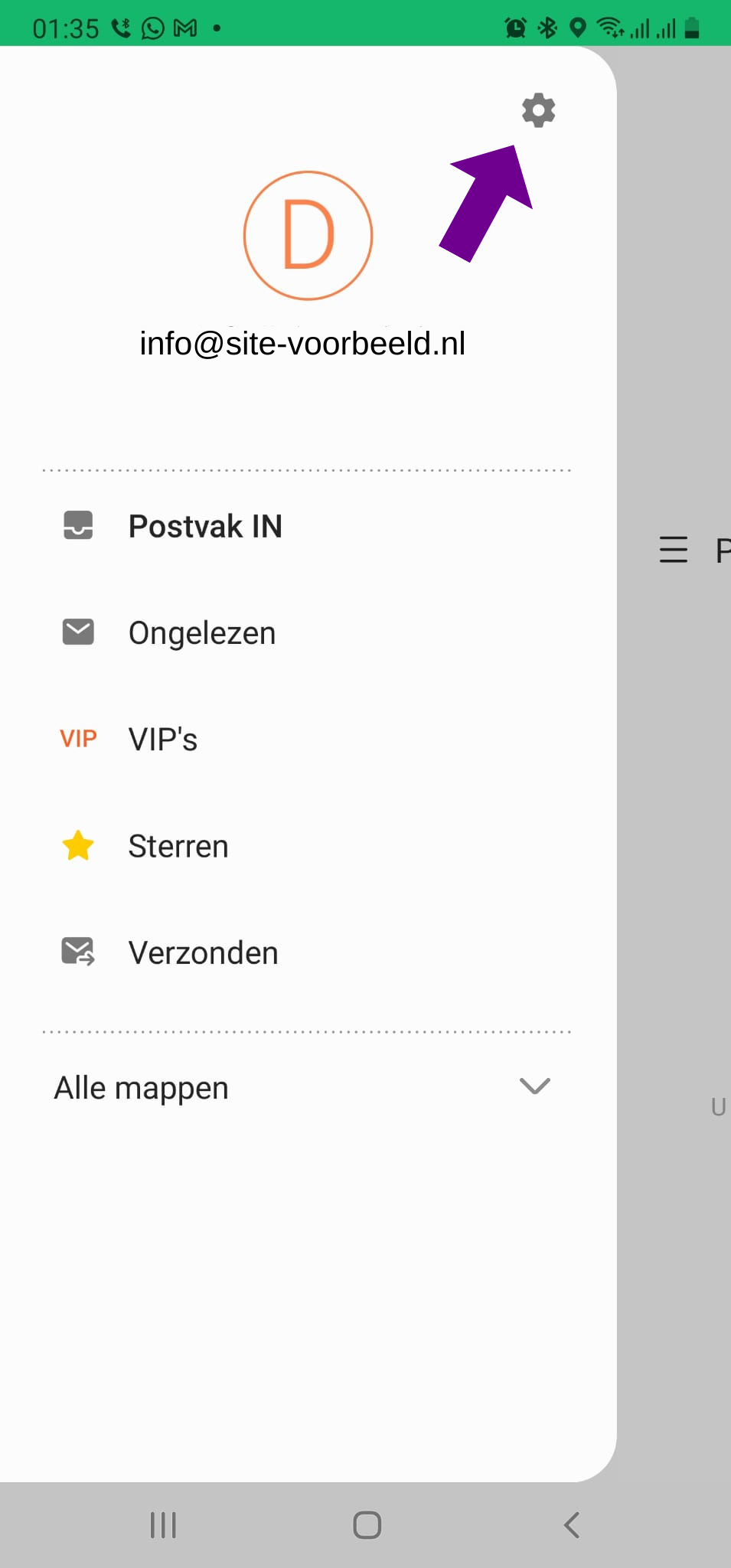Expand the Alle mappen chevron
Viewport: 731px width, 1568px height.
pos(534,1086)
